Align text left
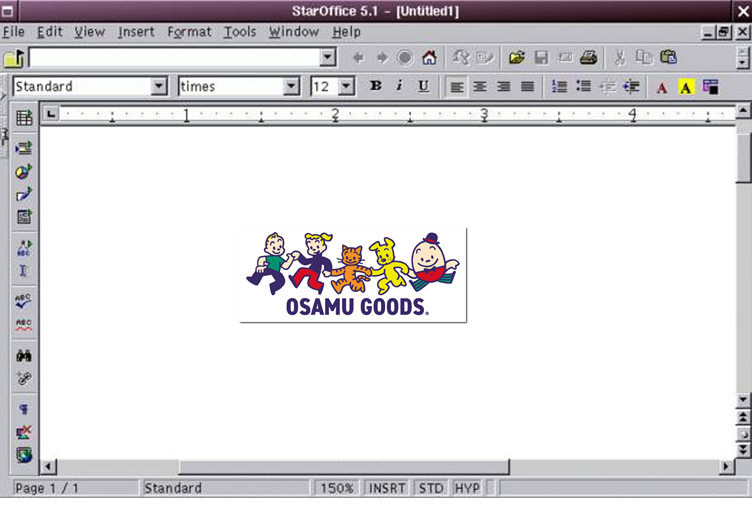Image resolution: width=752 pixels, height=520 pixels. [456, 87]
